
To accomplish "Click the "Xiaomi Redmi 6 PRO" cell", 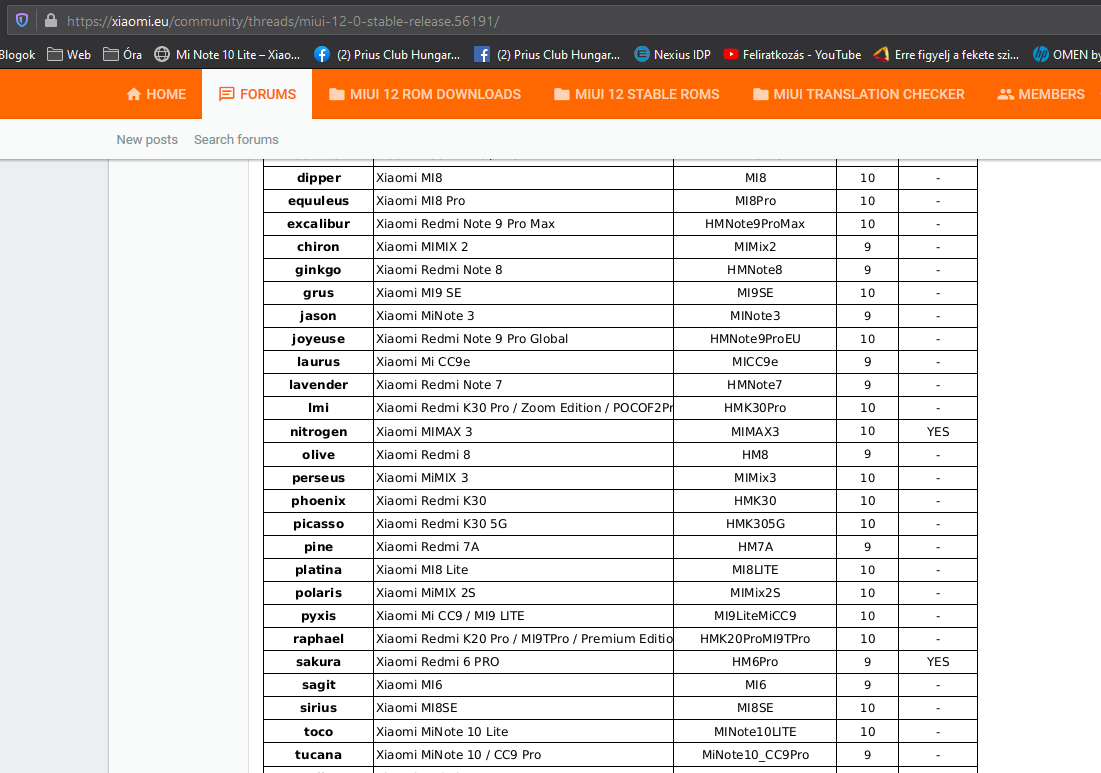I will pyautogui.click(x=524, y=662).
